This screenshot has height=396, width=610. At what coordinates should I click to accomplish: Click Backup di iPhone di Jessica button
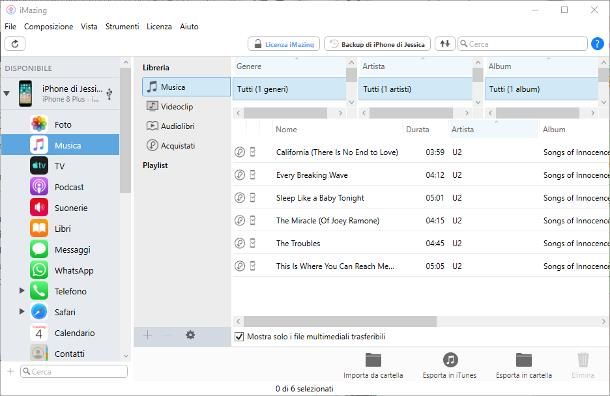click(377, 44)
